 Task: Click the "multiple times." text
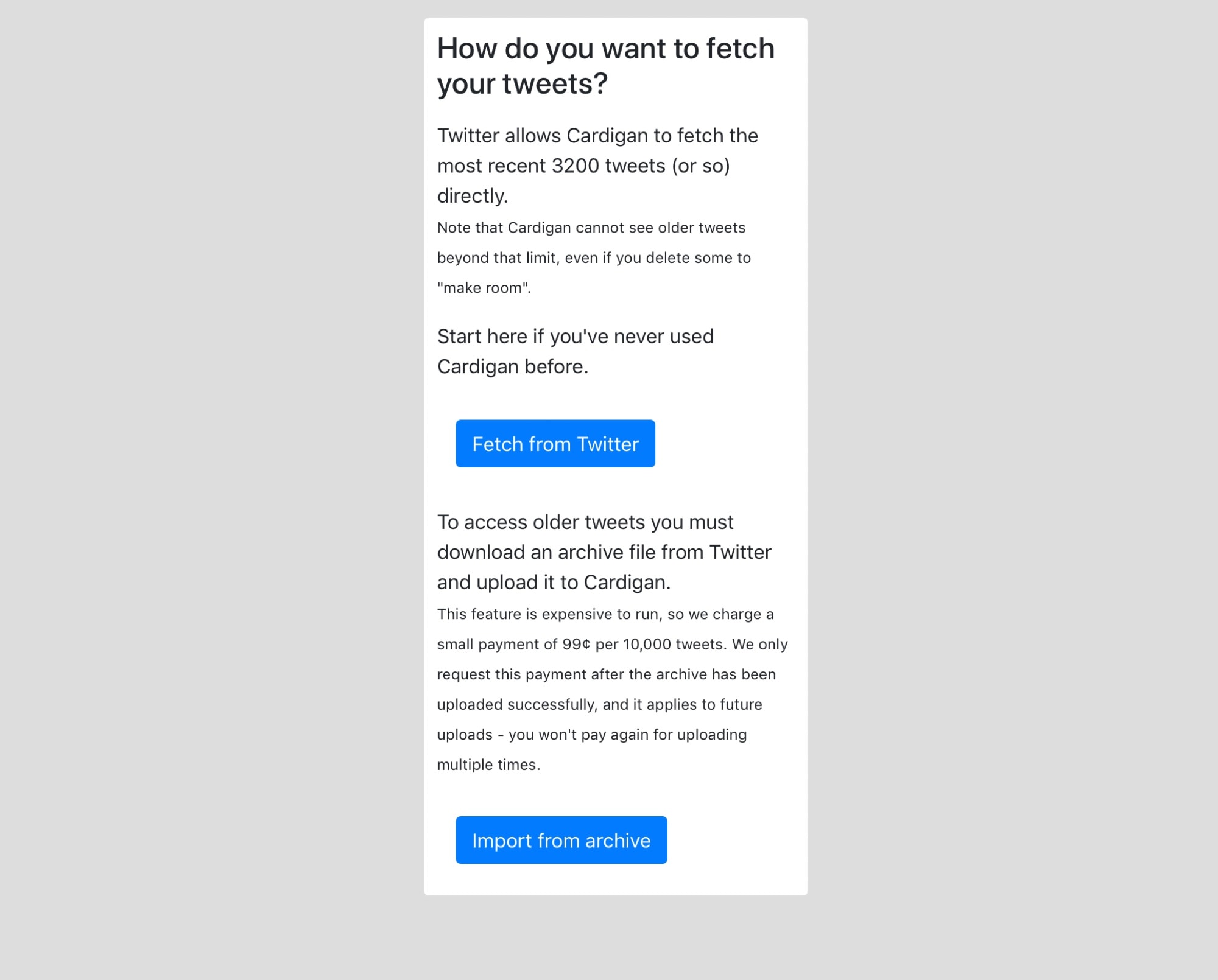pos(488,765)
